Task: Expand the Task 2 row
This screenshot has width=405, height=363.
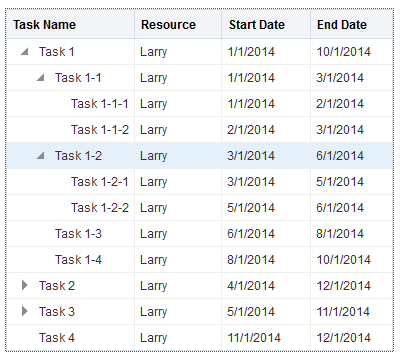Action: coord(24,285)
